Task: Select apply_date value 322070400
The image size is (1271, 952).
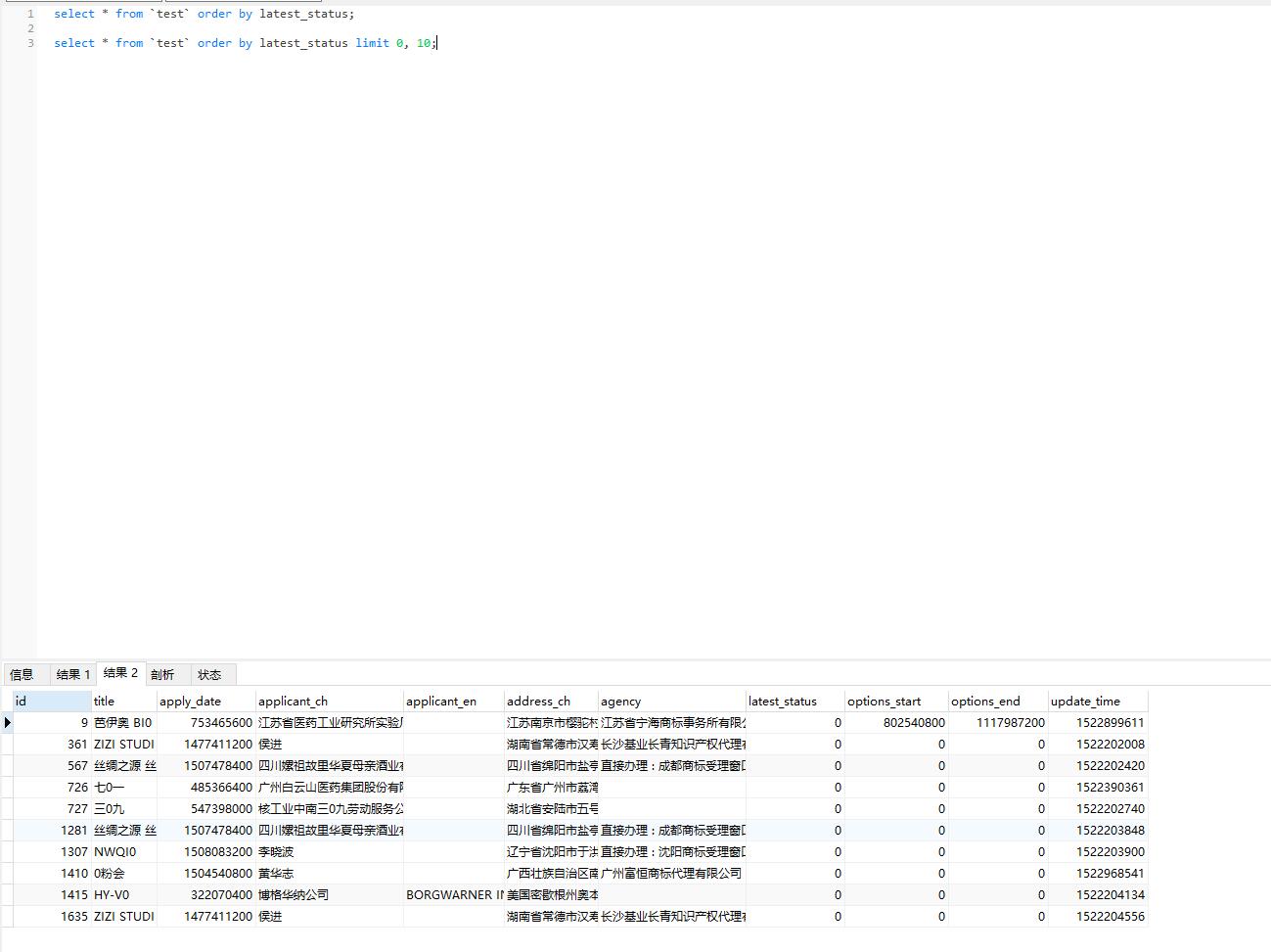Action: click(206, 895)
